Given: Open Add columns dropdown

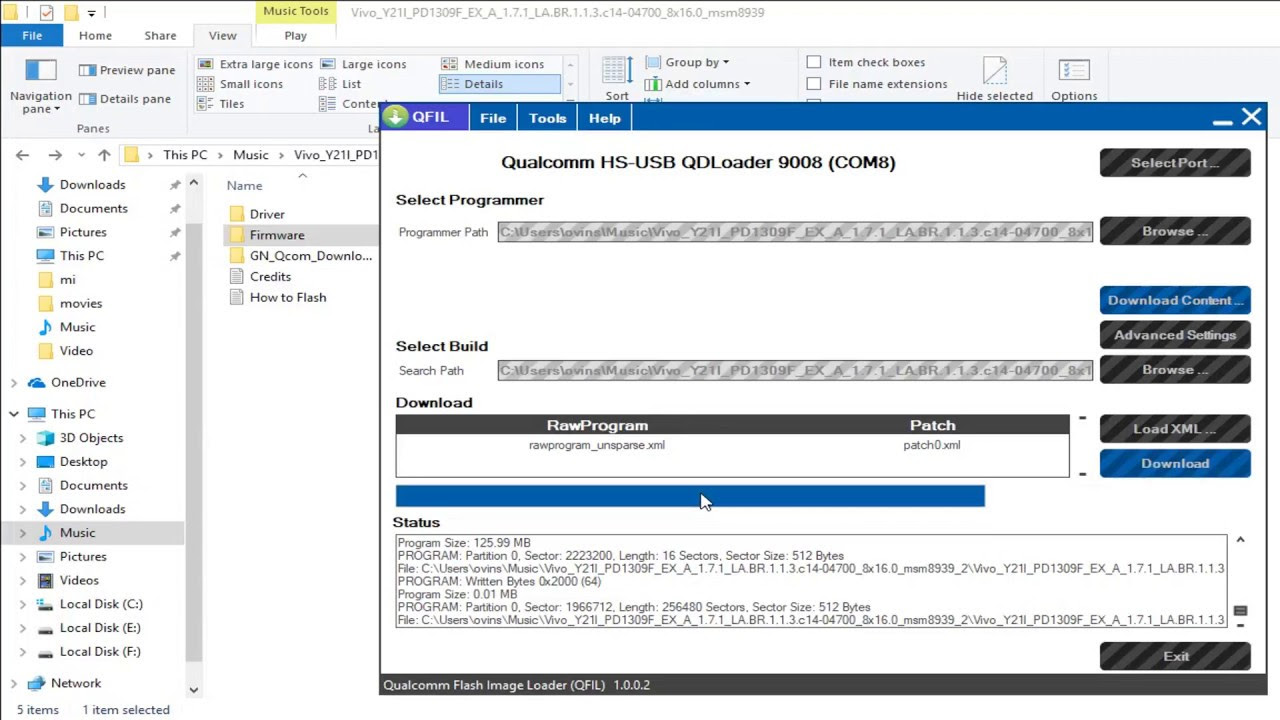Looking at the screenshot, I should coord(698,84).
